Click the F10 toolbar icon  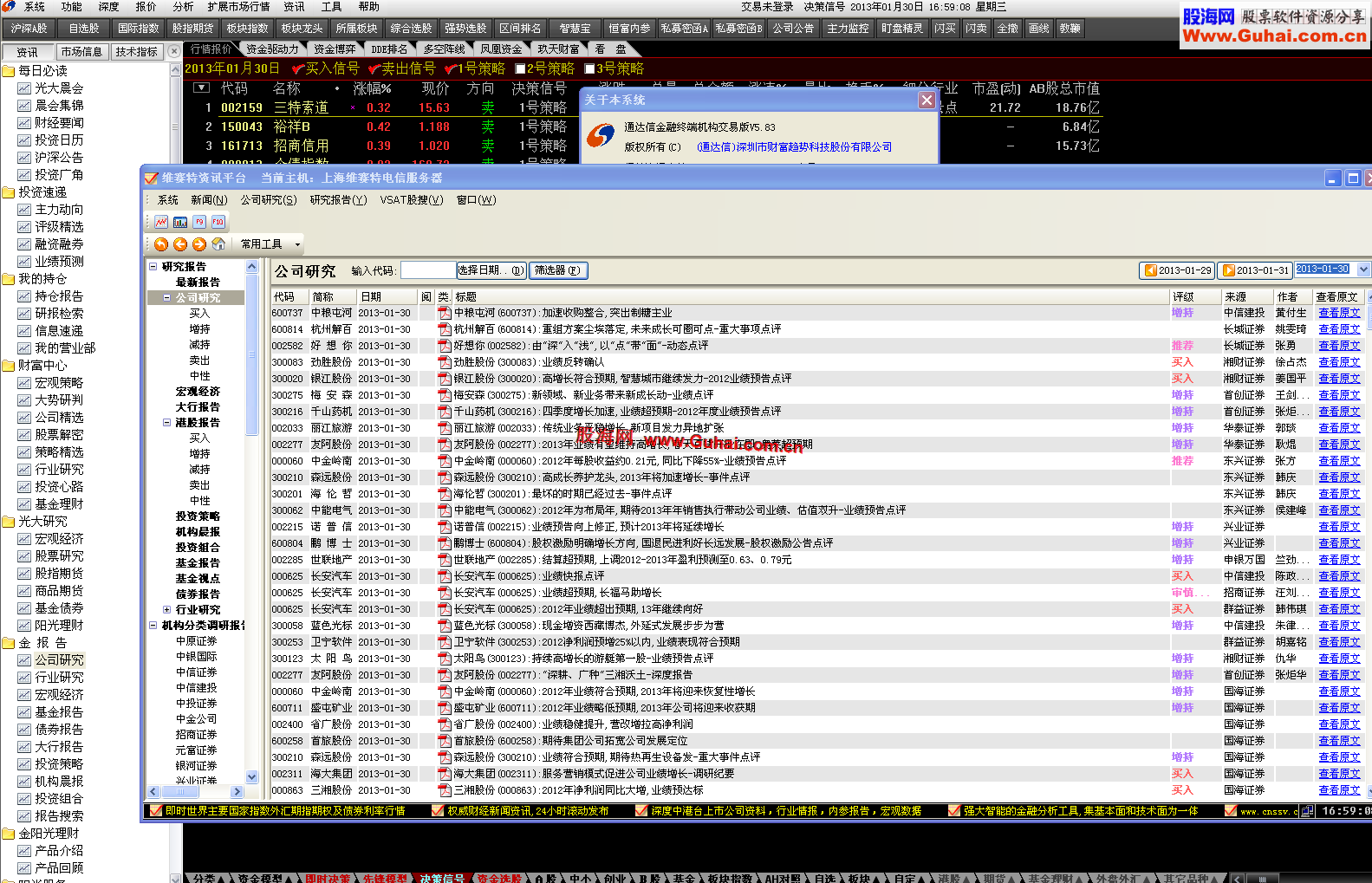(x=218, y=222)
